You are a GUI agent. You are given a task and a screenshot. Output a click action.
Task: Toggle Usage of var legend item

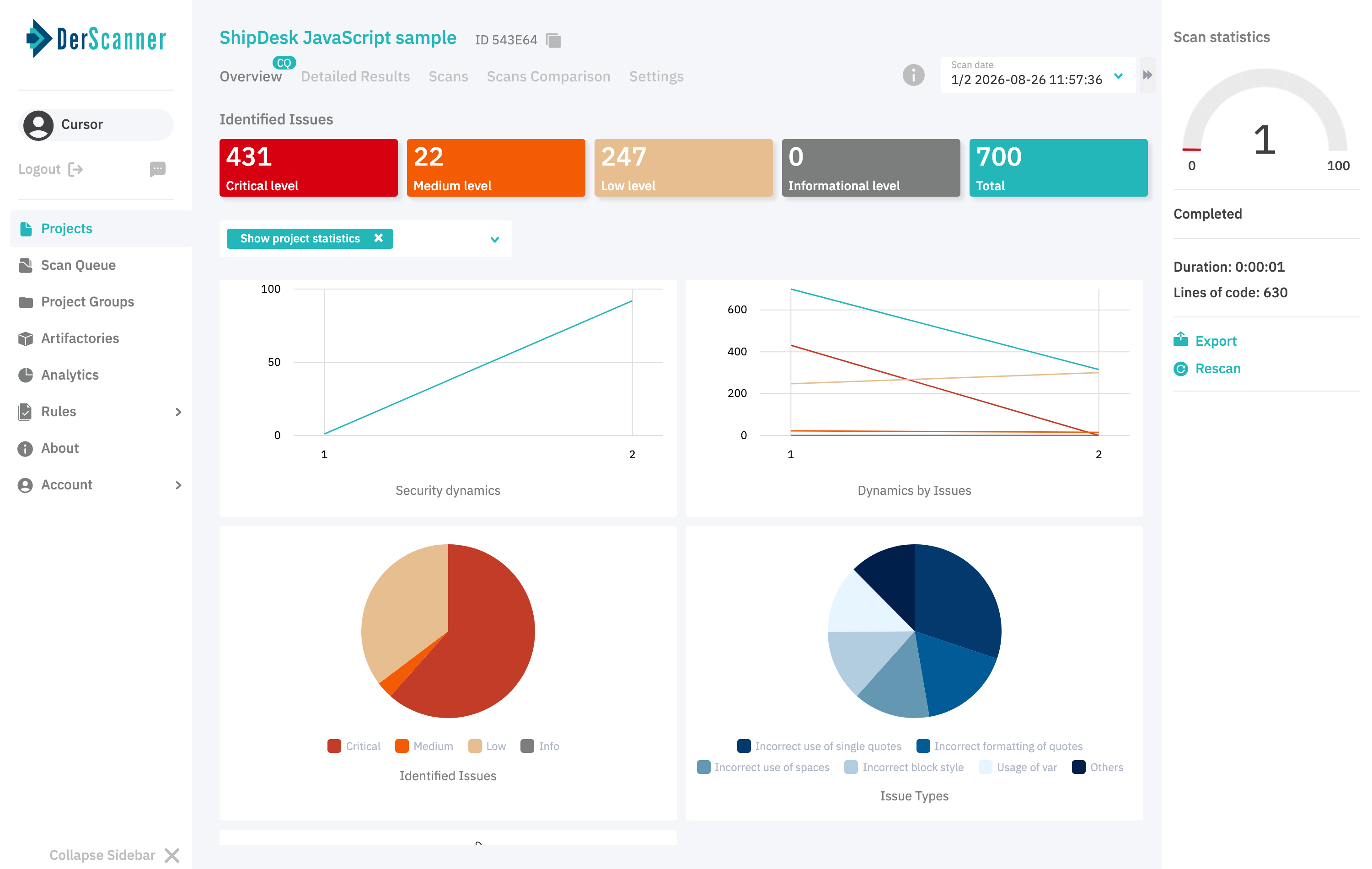(1018, 767)
